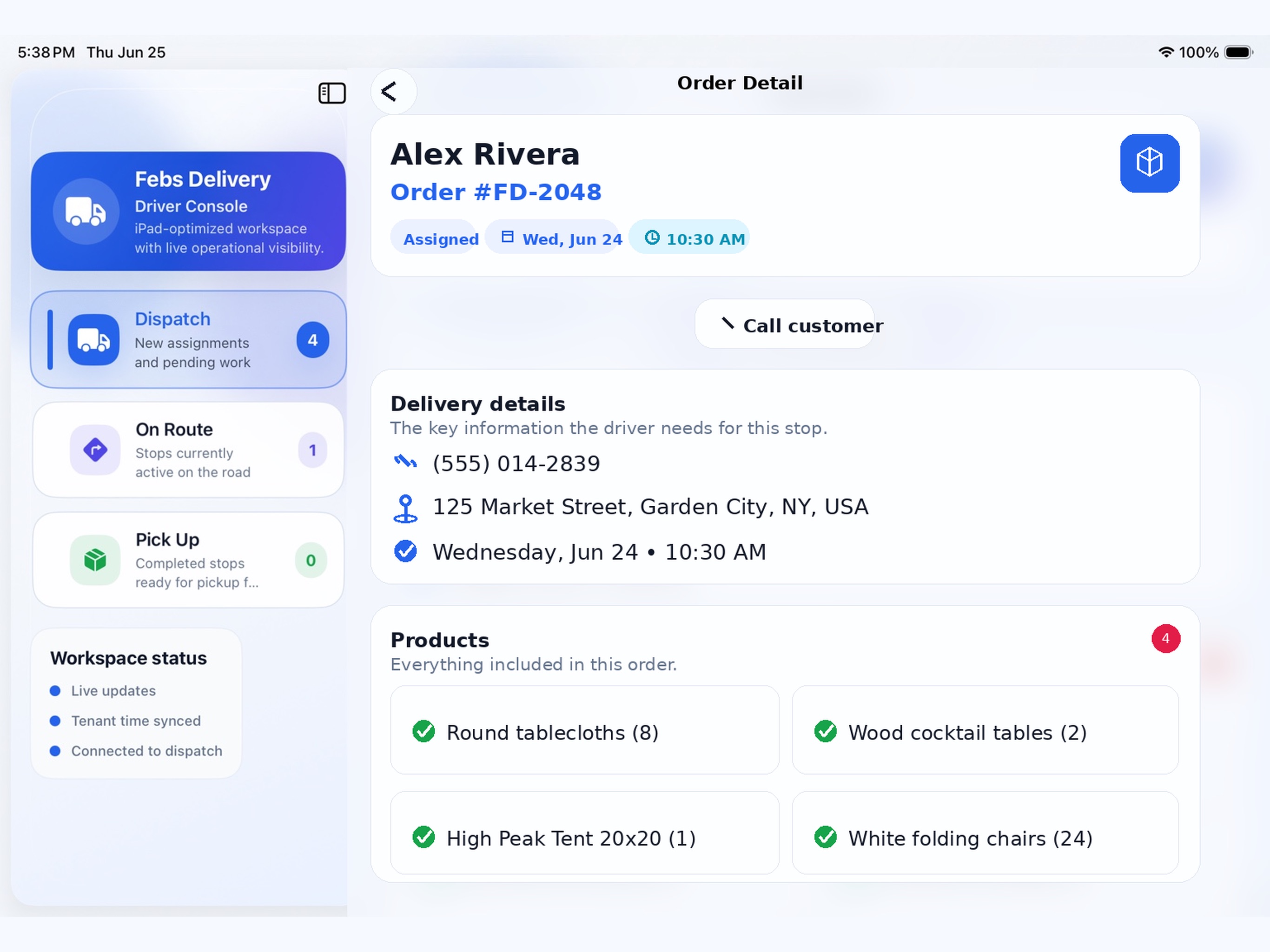Tap the Pick Up count badge 0

[311, 561]
